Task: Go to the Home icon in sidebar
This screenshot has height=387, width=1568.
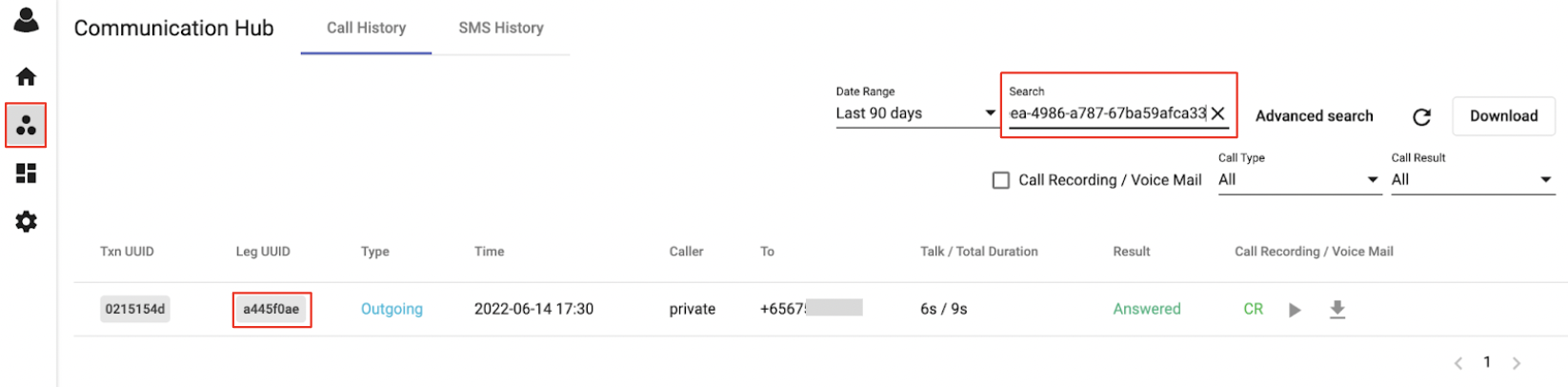Action: (x=26, y=76)
